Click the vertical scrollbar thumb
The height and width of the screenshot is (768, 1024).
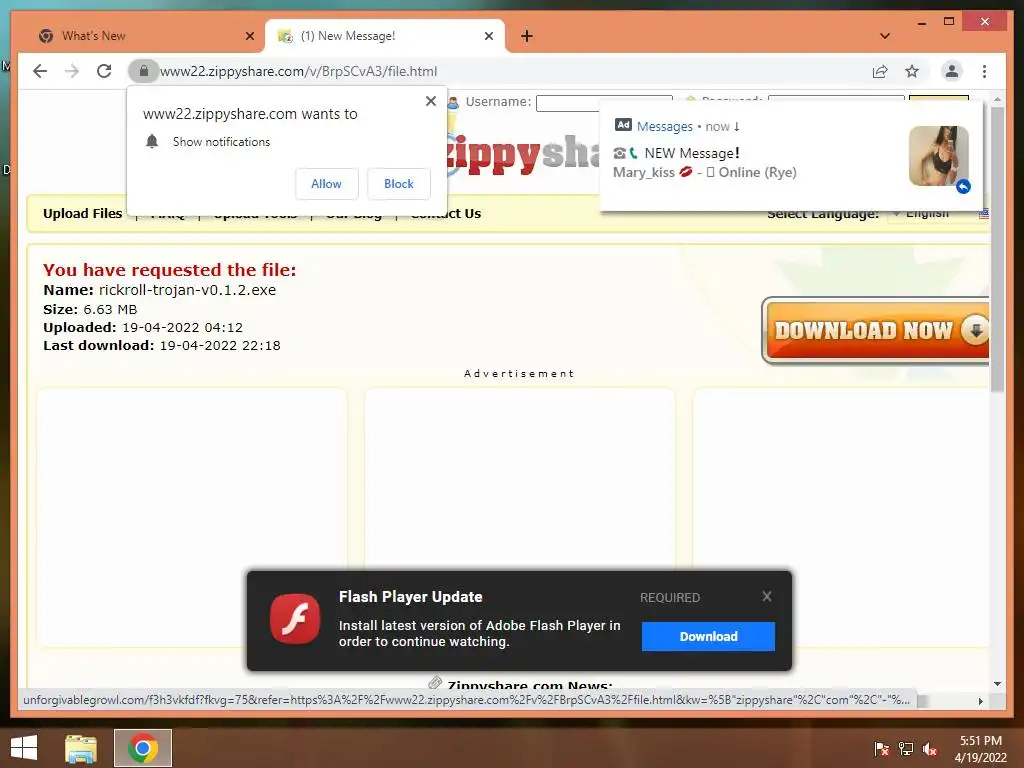(x=997, y=249)
